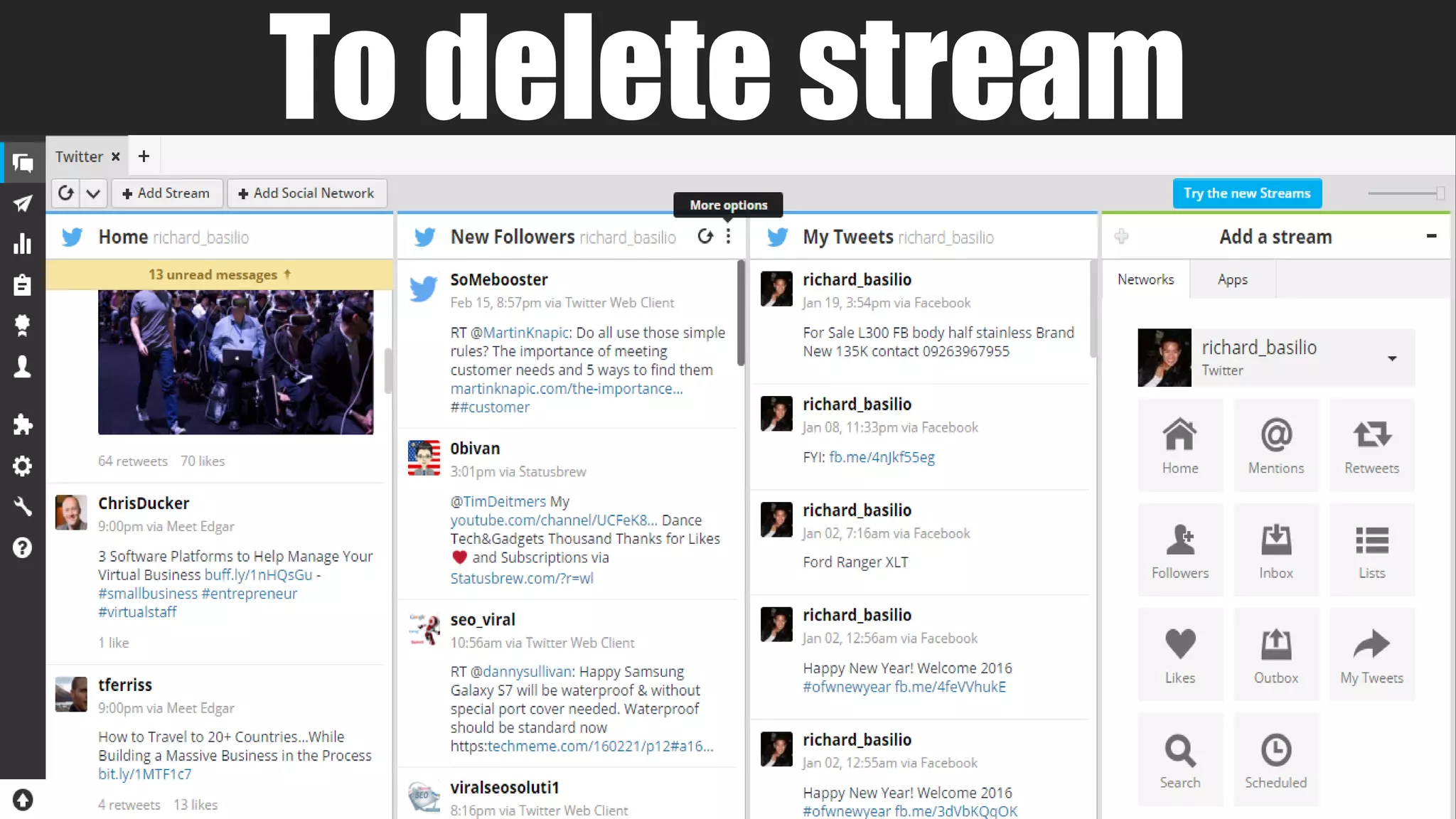Click the up-arrow icon at sidebar bottom
1456x819 pixels.
point(23,800)
